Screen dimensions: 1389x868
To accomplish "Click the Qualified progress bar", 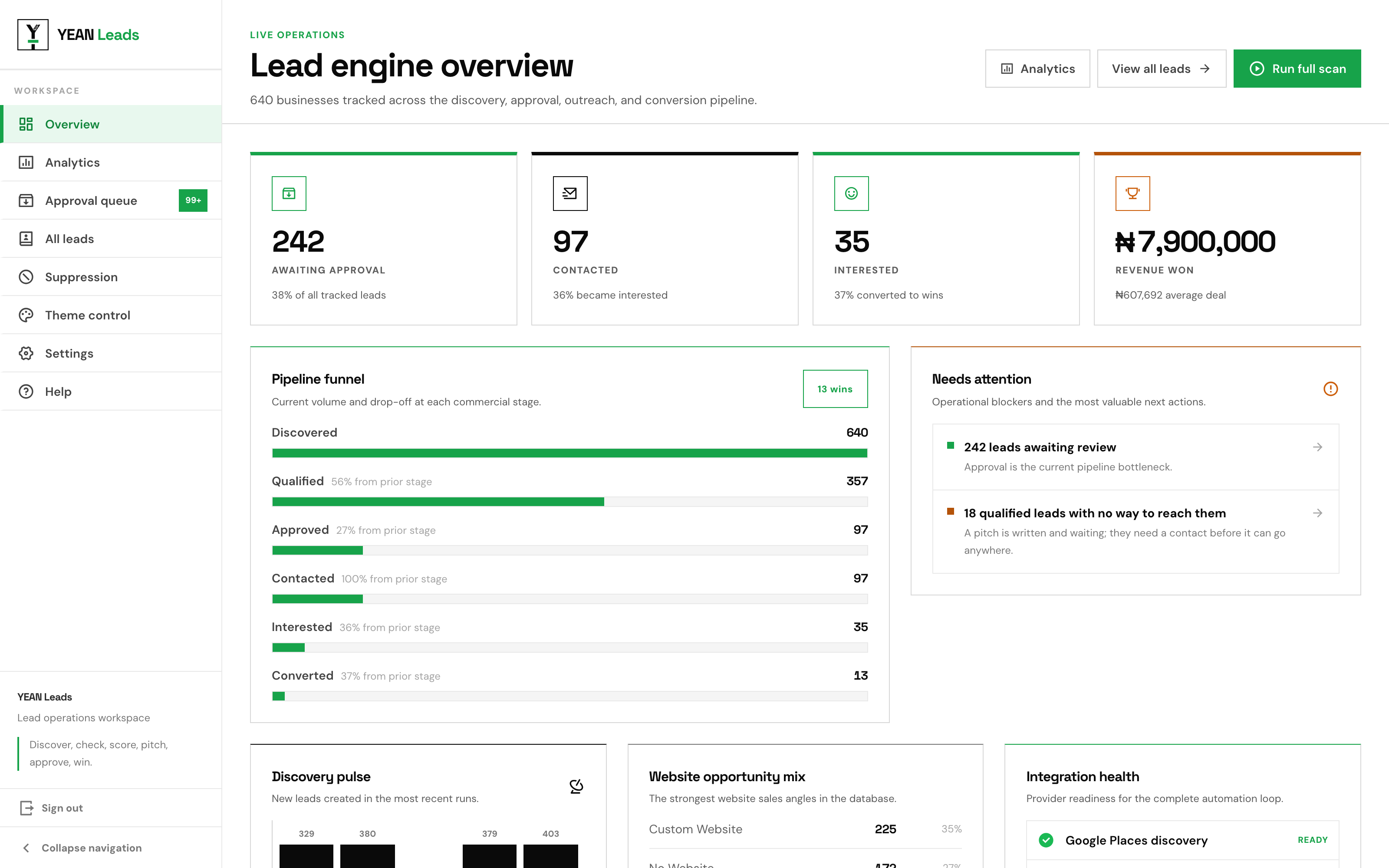I will point(569,502).
